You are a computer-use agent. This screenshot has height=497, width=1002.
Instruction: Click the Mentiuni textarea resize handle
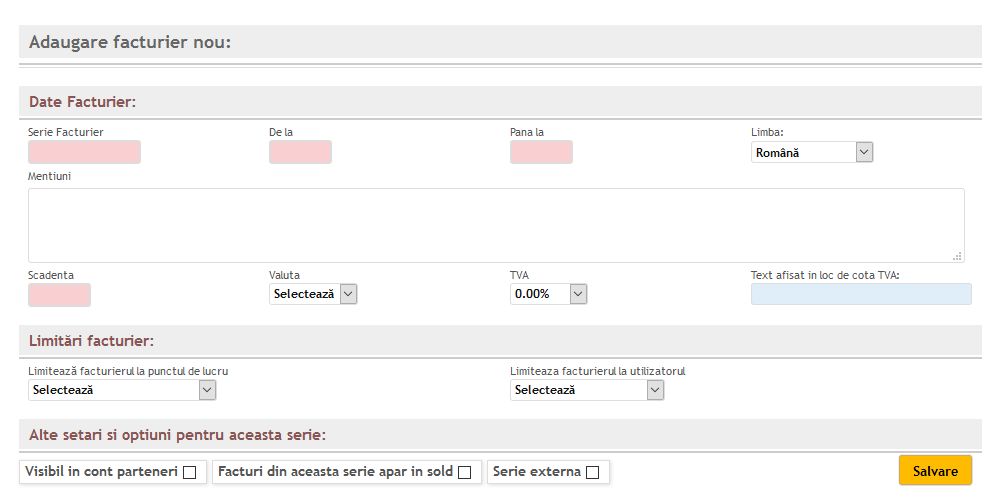957,256
